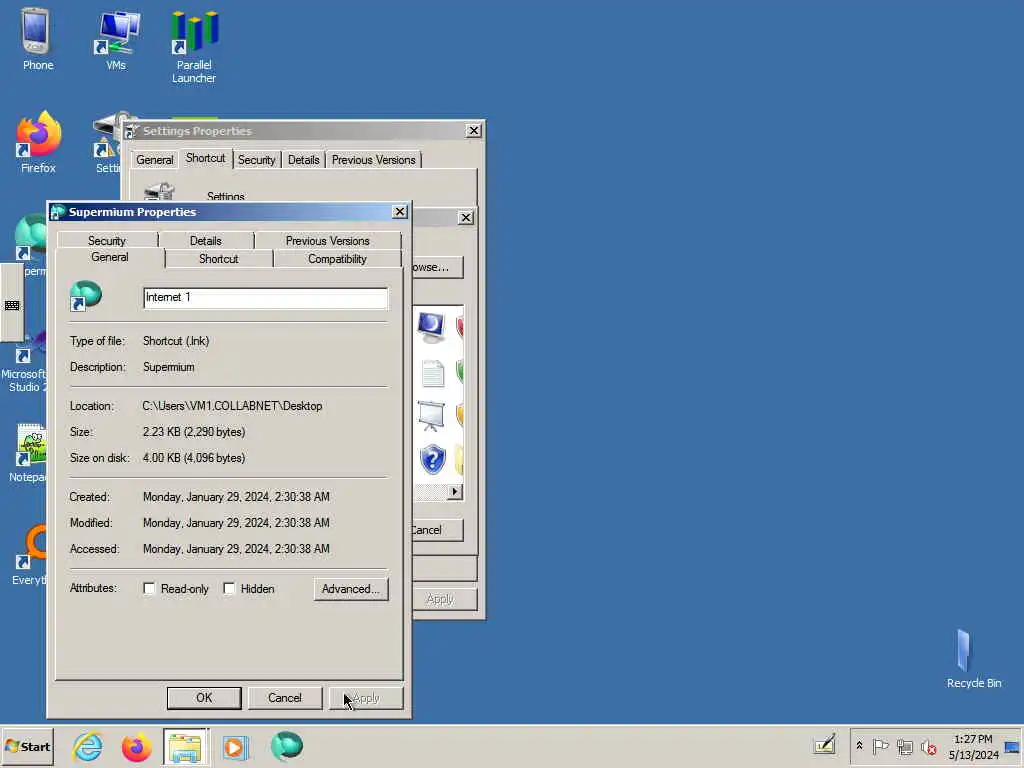Click the shortcut name field containing Internet 1
The width and height of the screenshot is (1024, 768).
click(x=265, y=298)
